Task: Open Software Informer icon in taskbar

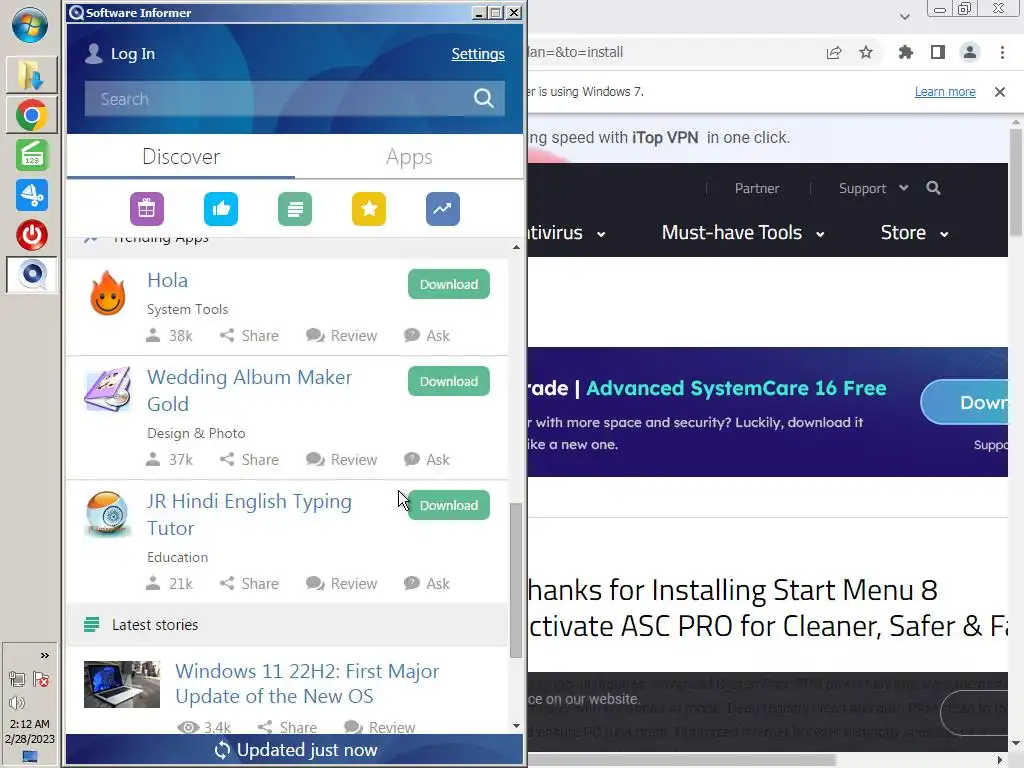Action: click(31, 275)
